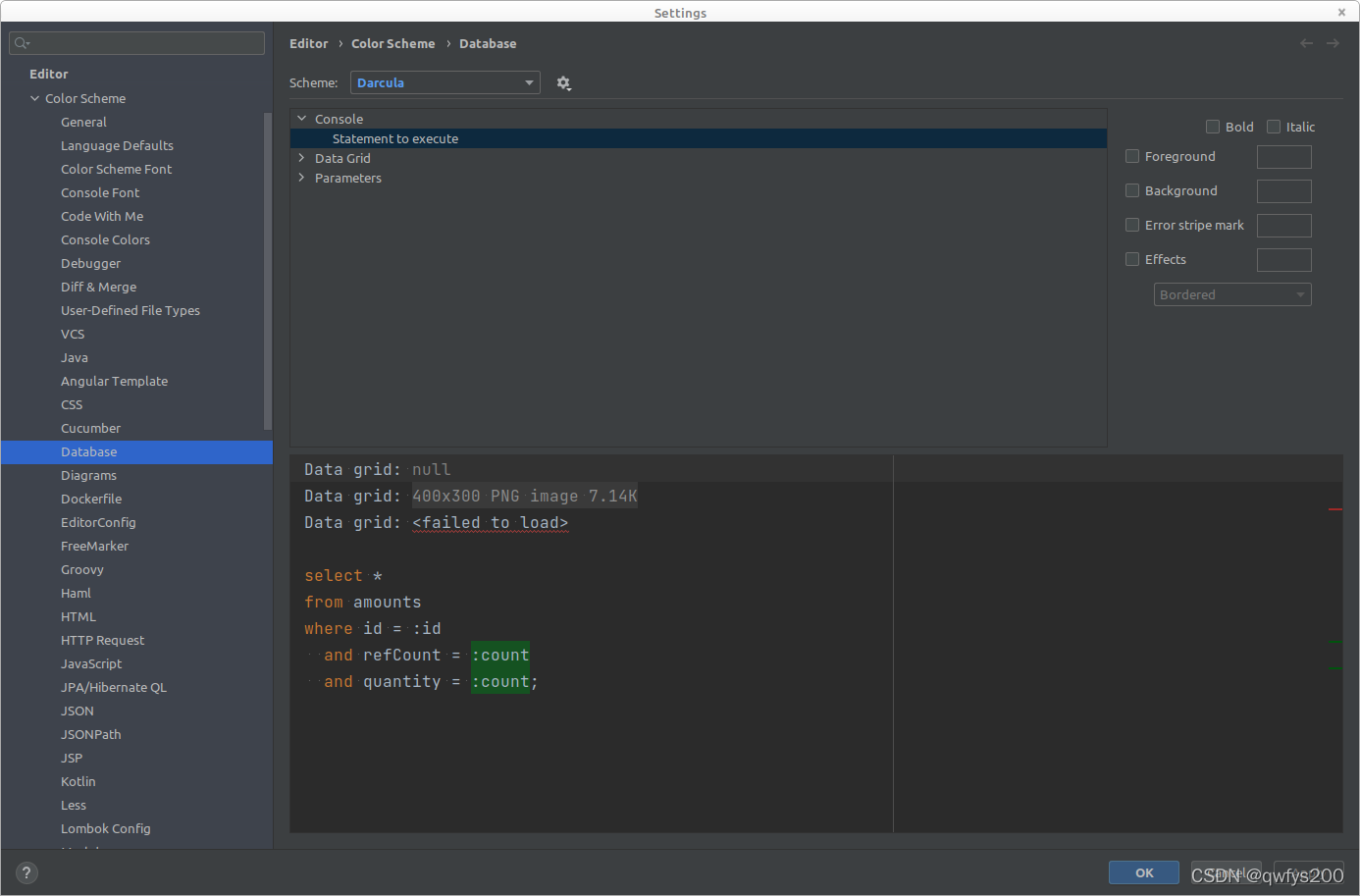Open User-Defined File Types page
This screenshot has width=1360, height=896.
click(x=131, y=310)
